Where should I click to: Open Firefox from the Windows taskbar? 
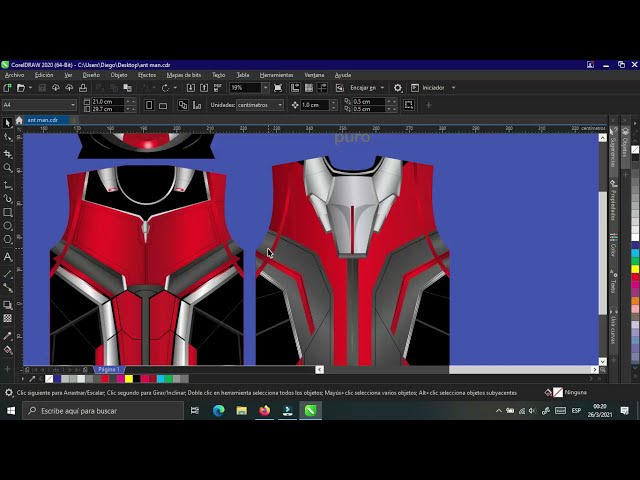[264, 411]
